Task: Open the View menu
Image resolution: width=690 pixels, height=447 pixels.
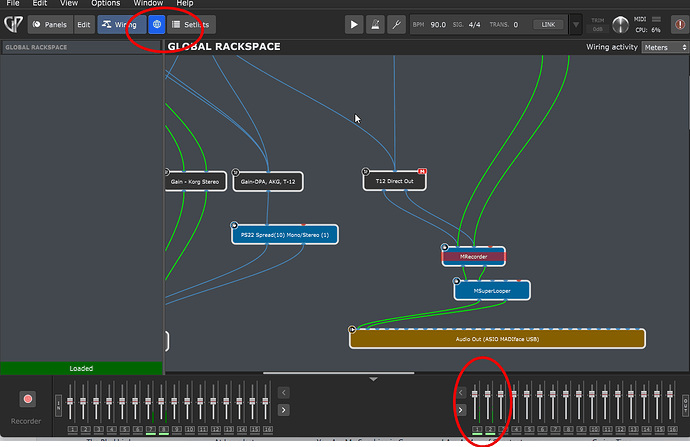Action: (x=69, y=3)
